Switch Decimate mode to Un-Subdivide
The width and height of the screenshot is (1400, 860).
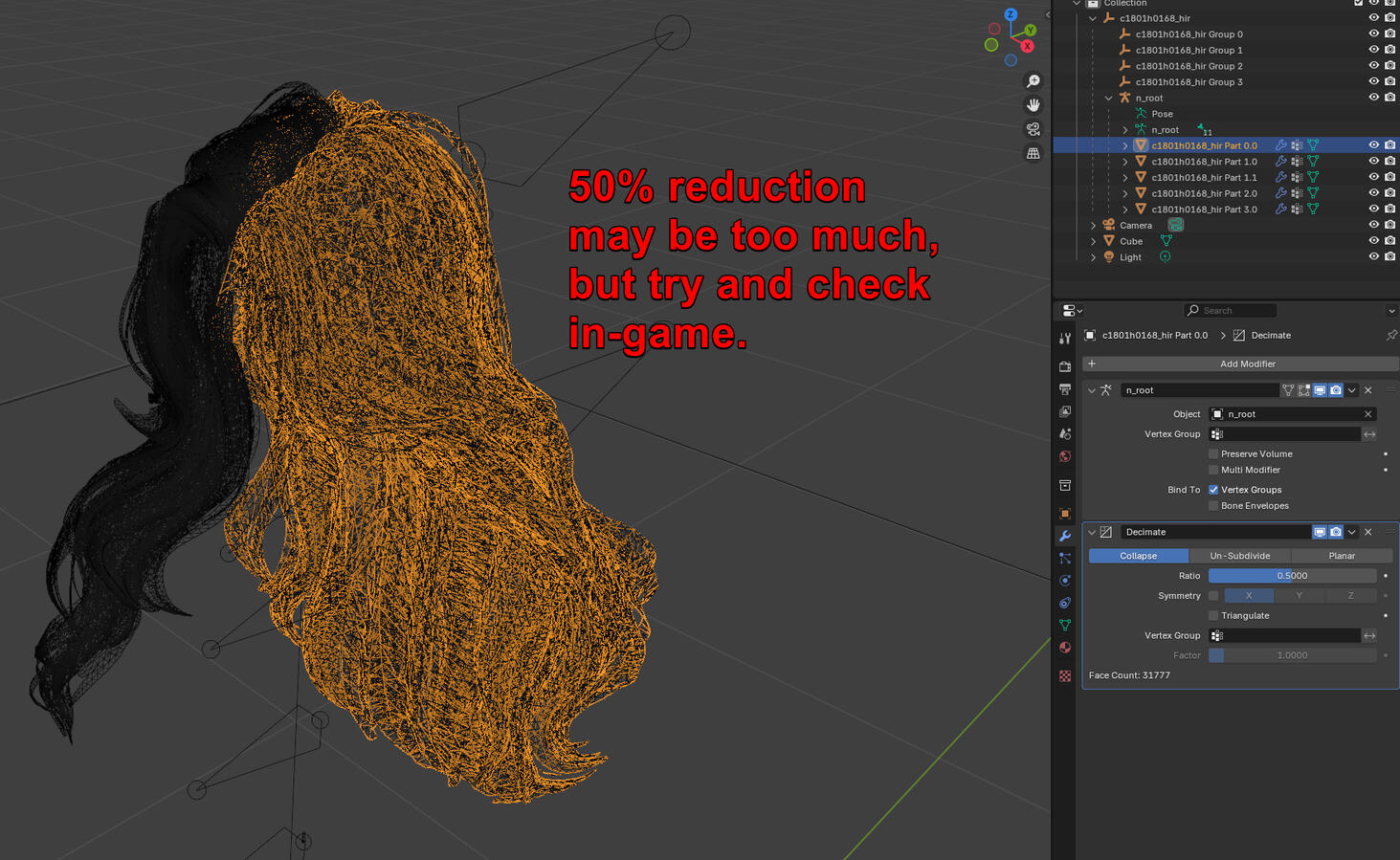click(1239, 556)
